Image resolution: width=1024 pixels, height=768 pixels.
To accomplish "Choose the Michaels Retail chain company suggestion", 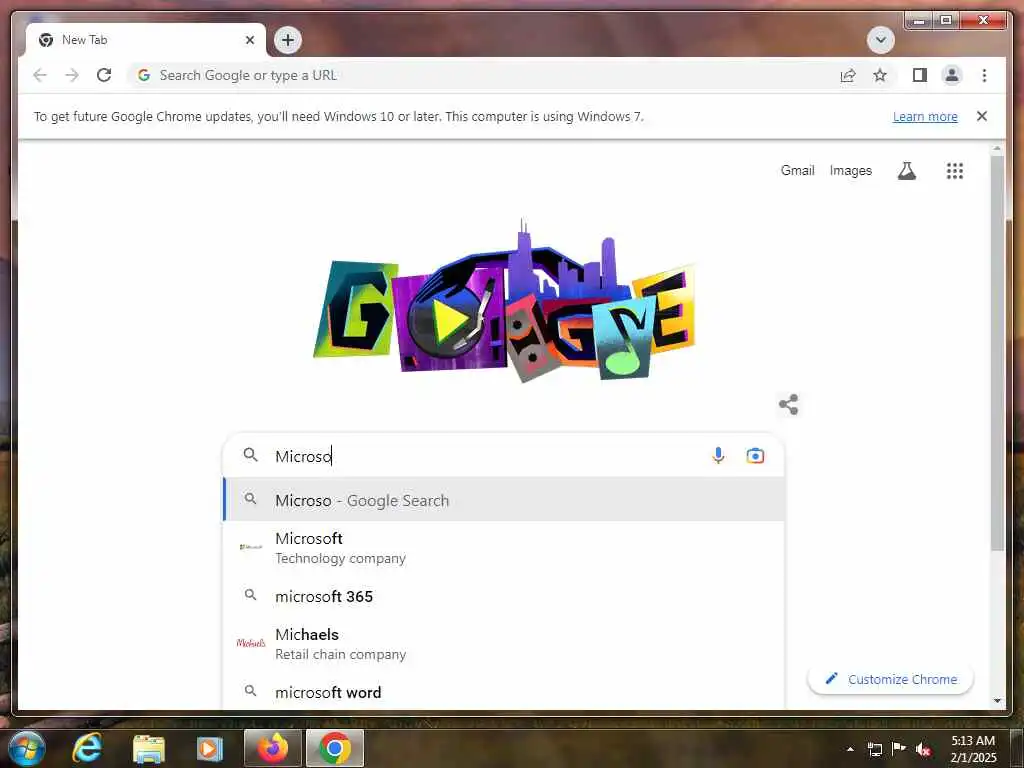I will [x=504, y=643].
